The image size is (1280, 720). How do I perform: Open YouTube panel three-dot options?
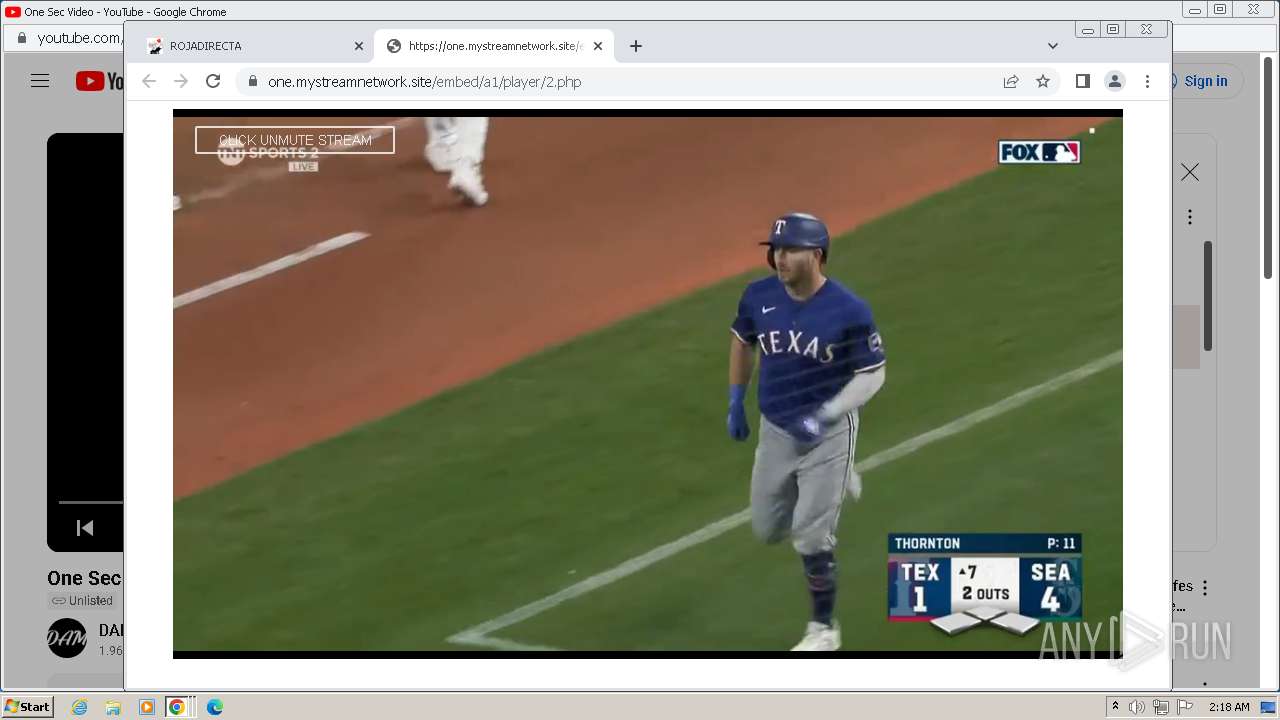tap(1190, 217)
